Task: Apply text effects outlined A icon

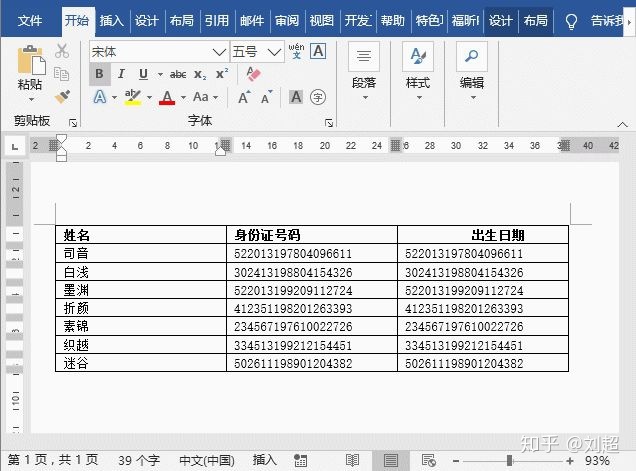Action: point(100,97)
